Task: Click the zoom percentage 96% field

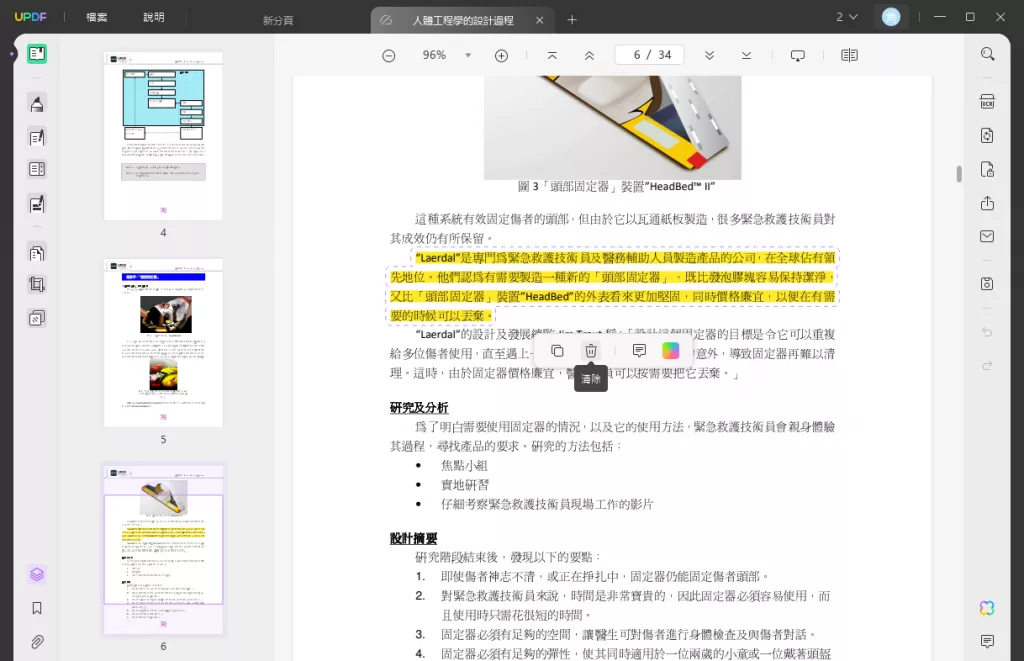Action: (434, 55)
